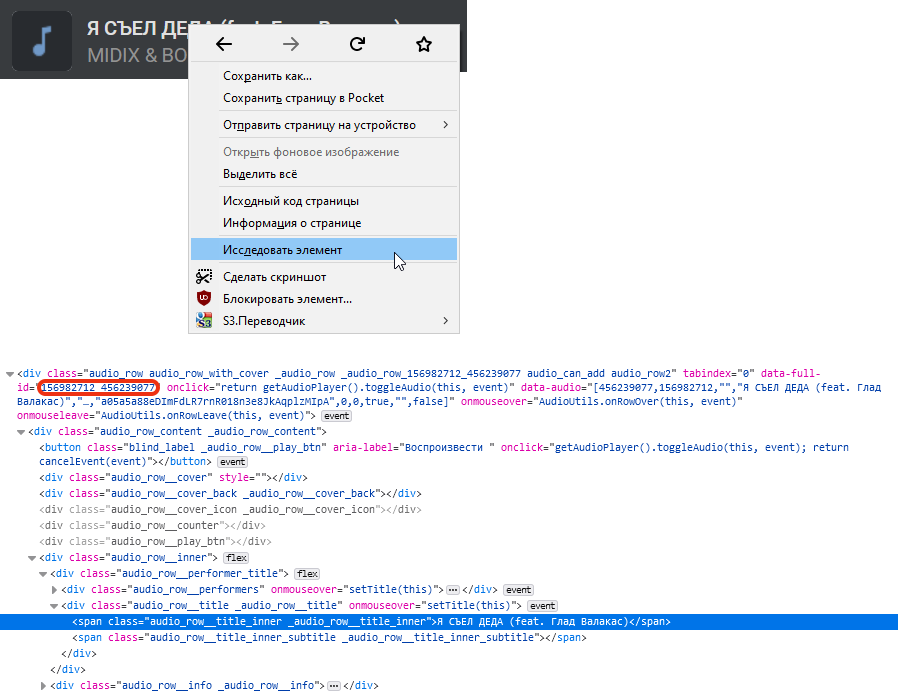Image resolution: width=898 pixels, height=692 pixels.
Task: Expand the S3.Переводчик submenu arrow
Action: tap(445, 321)
